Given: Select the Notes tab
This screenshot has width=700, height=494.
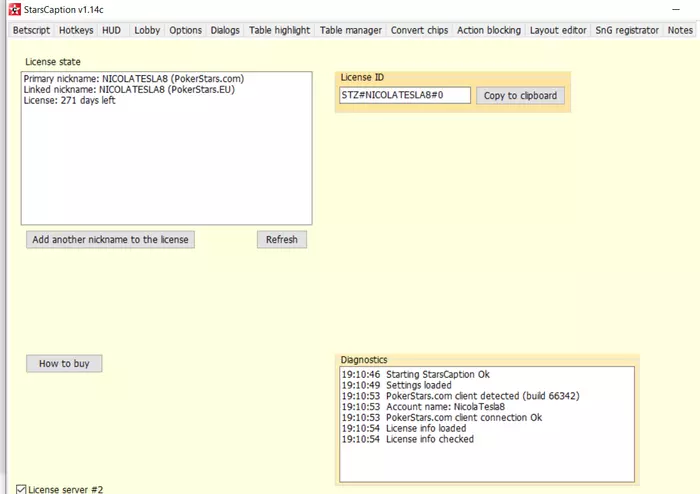Looking at the screenshot, I should [680, 30].
